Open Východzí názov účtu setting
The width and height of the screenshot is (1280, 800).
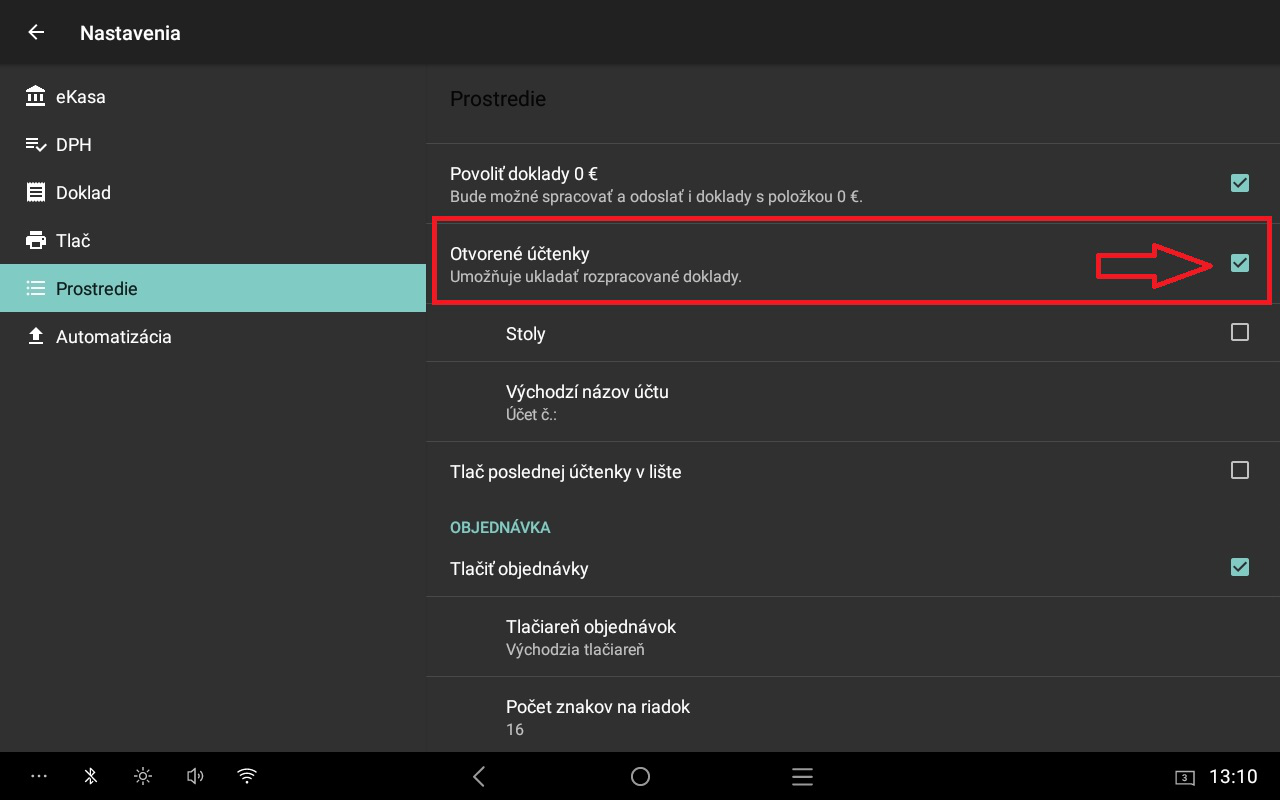853,402
